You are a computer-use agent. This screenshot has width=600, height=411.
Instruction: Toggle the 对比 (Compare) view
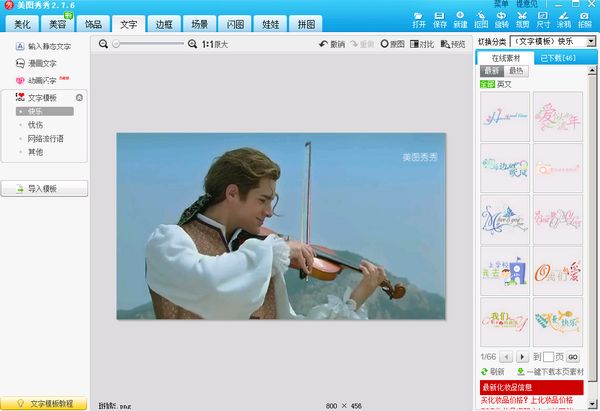tap(422, 44)
